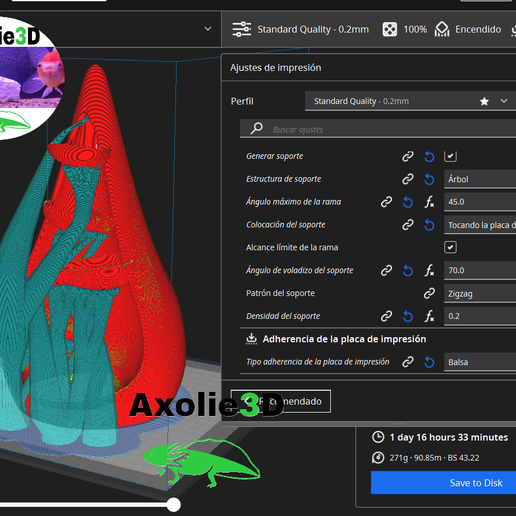
Task: Click Standard Quality - 0.2mm in top bar
Action: tap(313, 29)
